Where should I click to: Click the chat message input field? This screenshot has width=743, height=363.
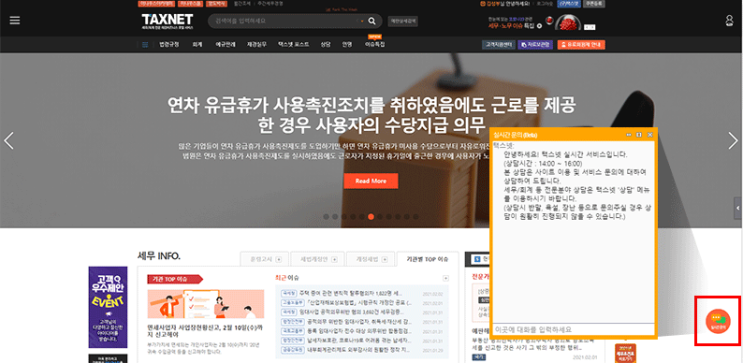[x=573, y=329]
